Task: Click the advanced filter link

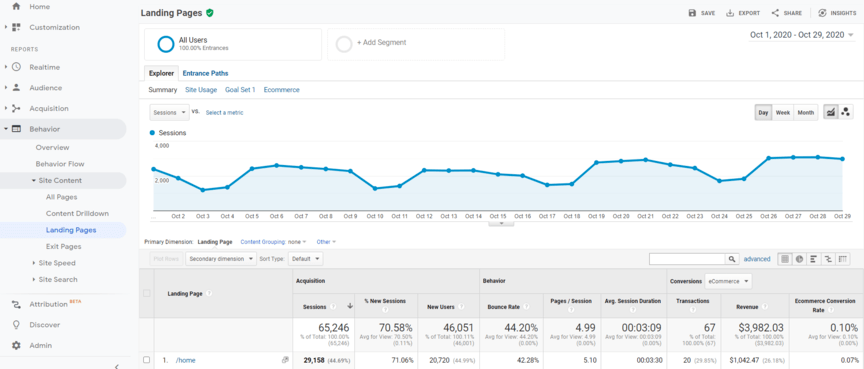Action: (x=757, y=259)
